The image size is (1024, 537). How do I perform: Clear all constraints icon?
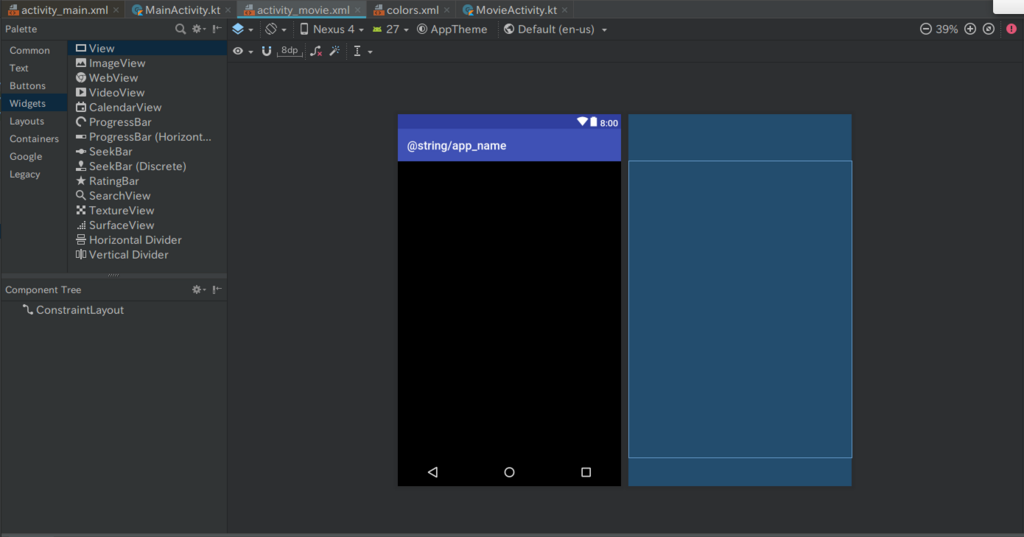[x=316, y=51]
